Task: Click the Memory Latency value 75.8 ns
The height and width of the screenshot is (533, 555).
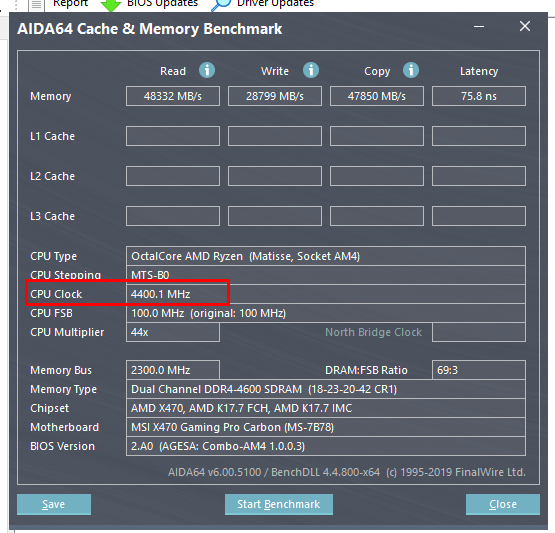Action: (479, 96)
